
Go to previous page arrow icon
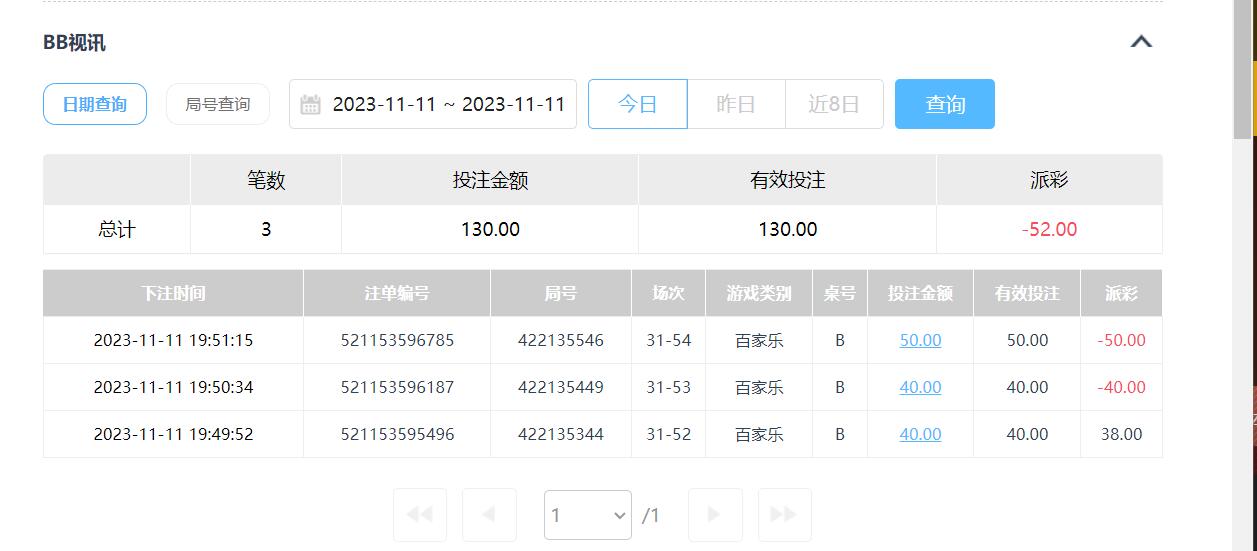click(489, 514)
